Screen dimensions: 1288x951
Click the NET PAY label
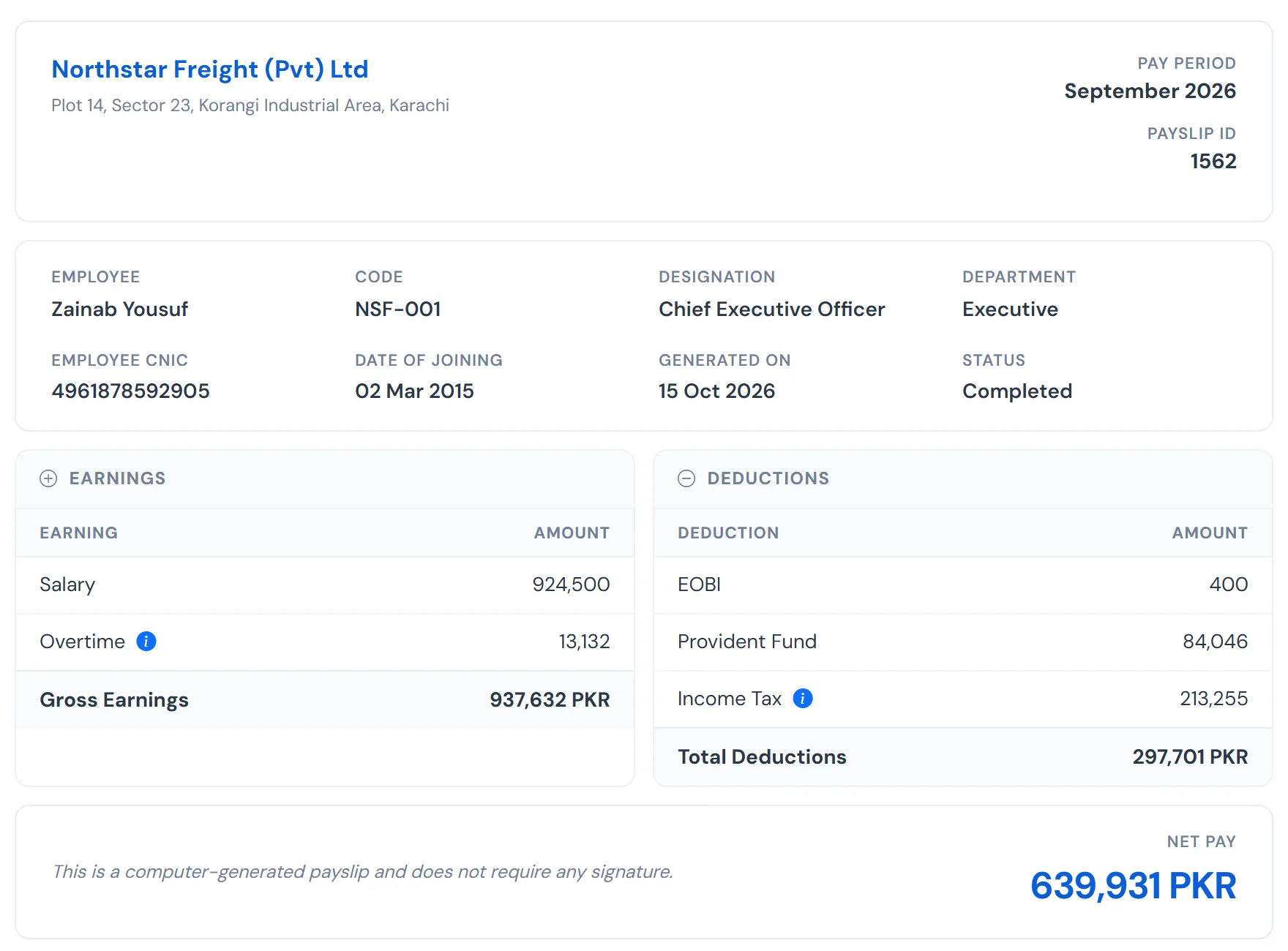coord(1201,842)
